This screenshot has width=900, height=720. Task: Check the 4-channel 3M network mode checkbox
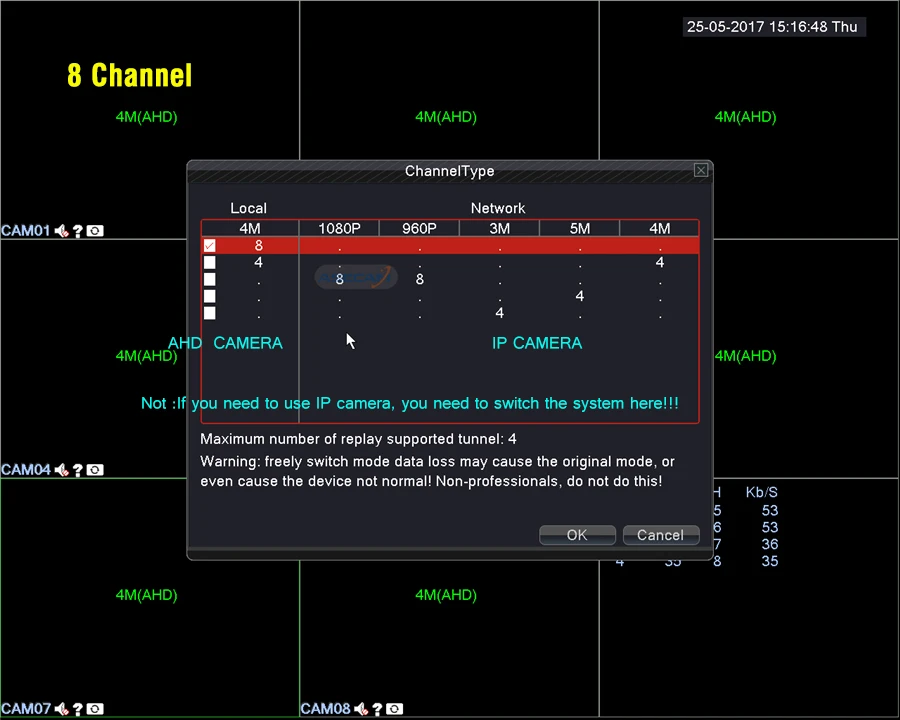pos(210,313)
